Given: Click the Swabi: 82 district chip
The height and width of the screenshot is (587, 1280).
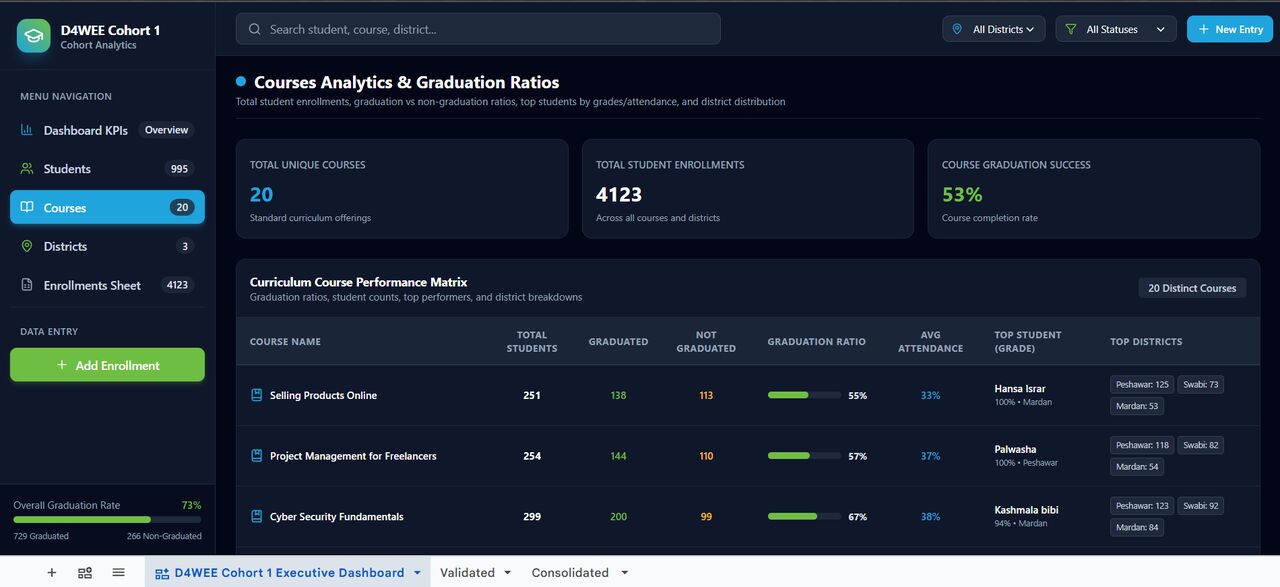Looking at the screenshot, I should pos(1200,446).
